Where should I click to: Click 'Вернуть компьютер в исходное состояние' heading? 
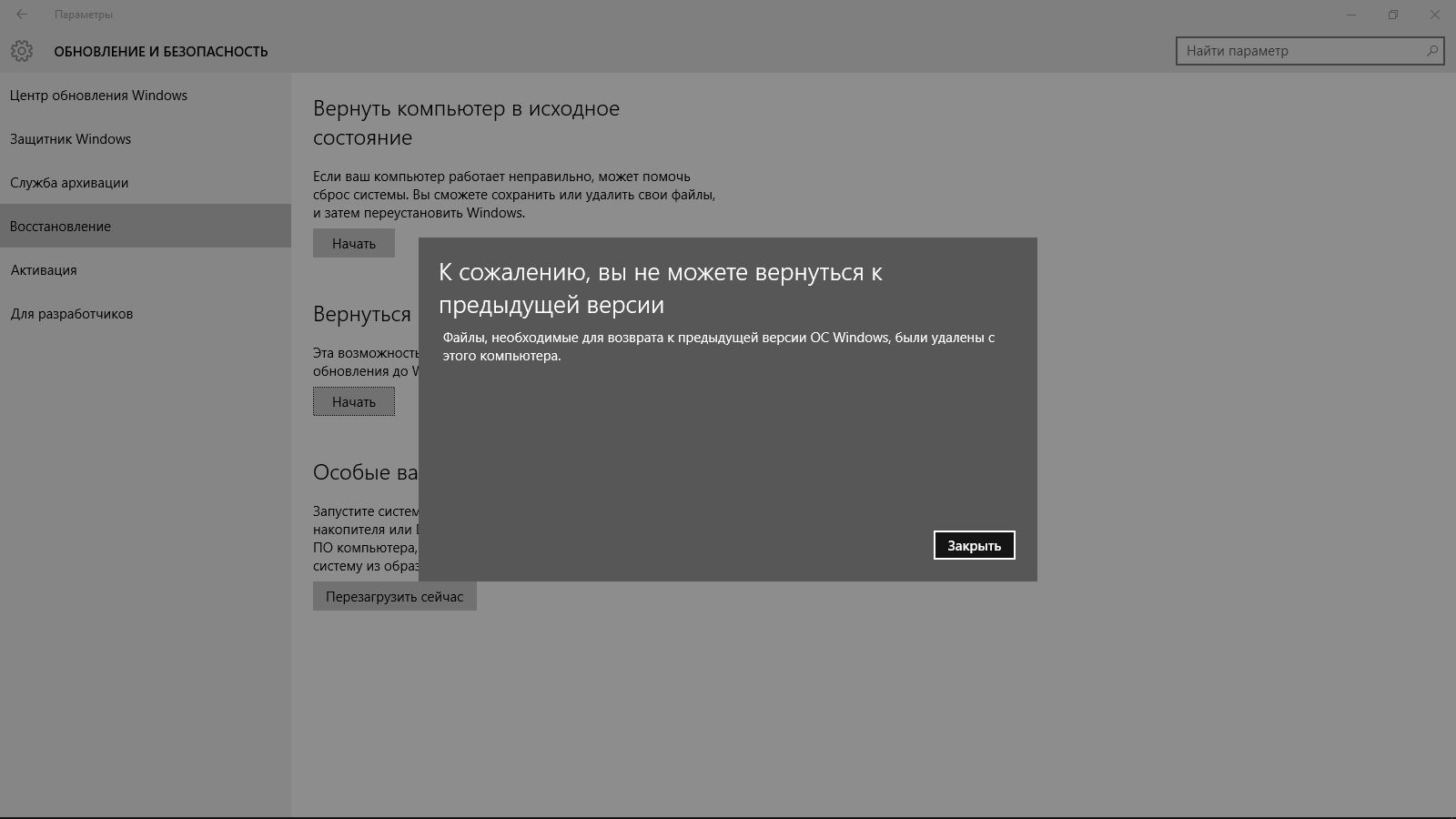(x=466, y=123)
